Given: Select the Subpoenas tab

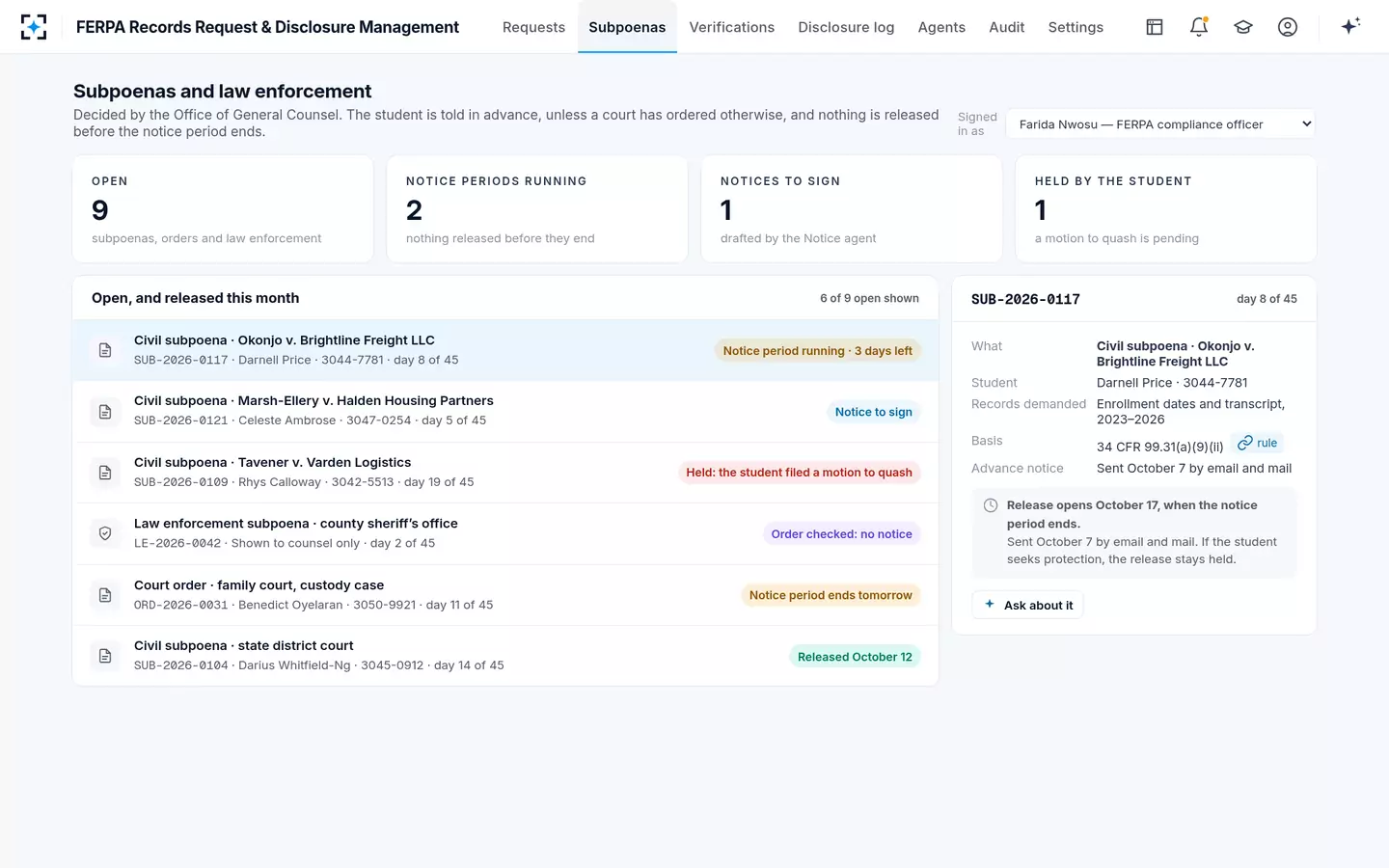Looking at the screenshot, I should (627, 27).
